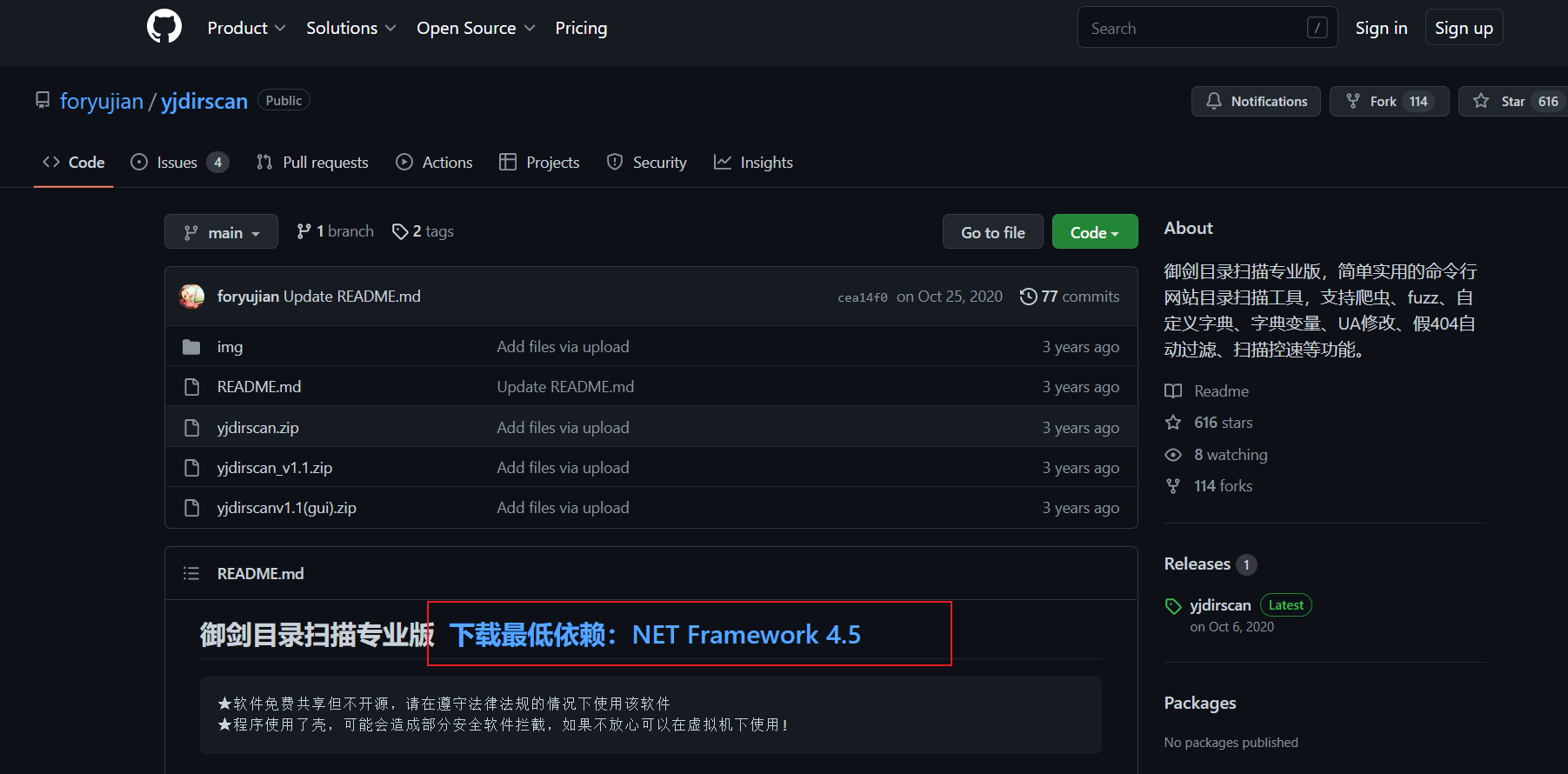1568x774 pixels.
Task: Switch to the Issues tab
Action: pyautogui.click(x=179, y=162)
